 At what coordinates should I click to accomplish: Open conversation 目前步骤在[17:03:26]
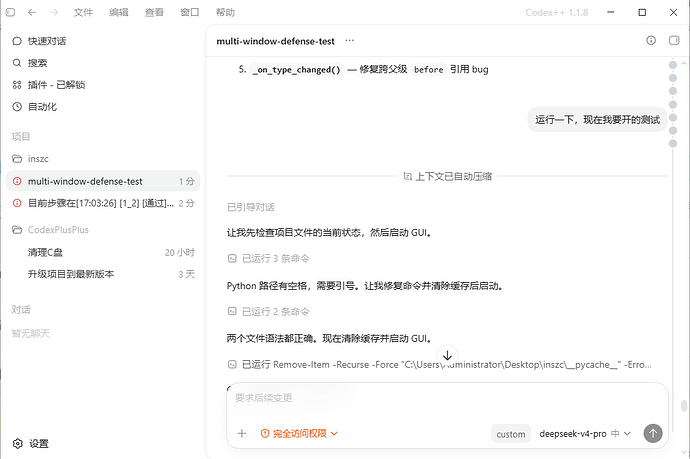point(103,203)
